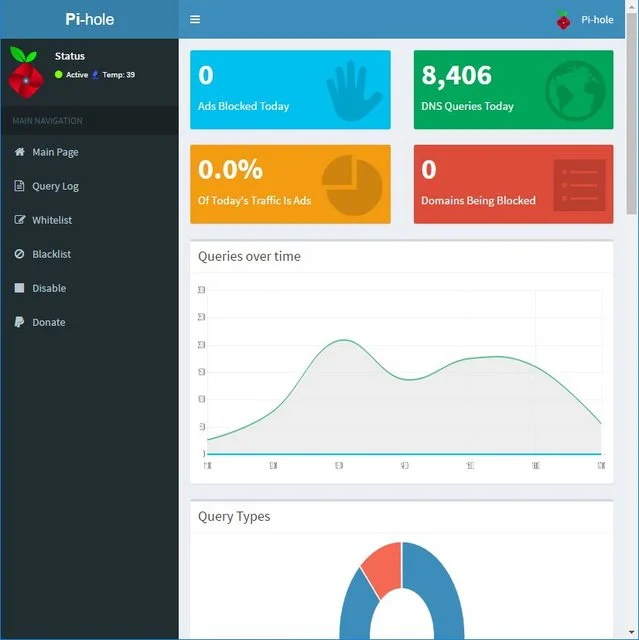The image size is (639, 640).
Task: Click Of Today's Traffic Is Ads label
Action: (x=254, y=200)
